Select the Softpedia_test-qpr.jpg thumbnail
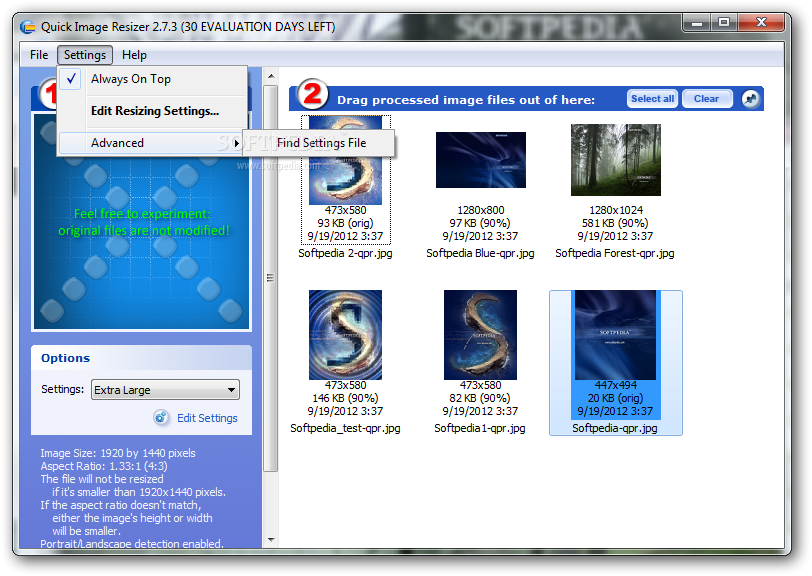812x576 pixels. (x=345, y=335)
